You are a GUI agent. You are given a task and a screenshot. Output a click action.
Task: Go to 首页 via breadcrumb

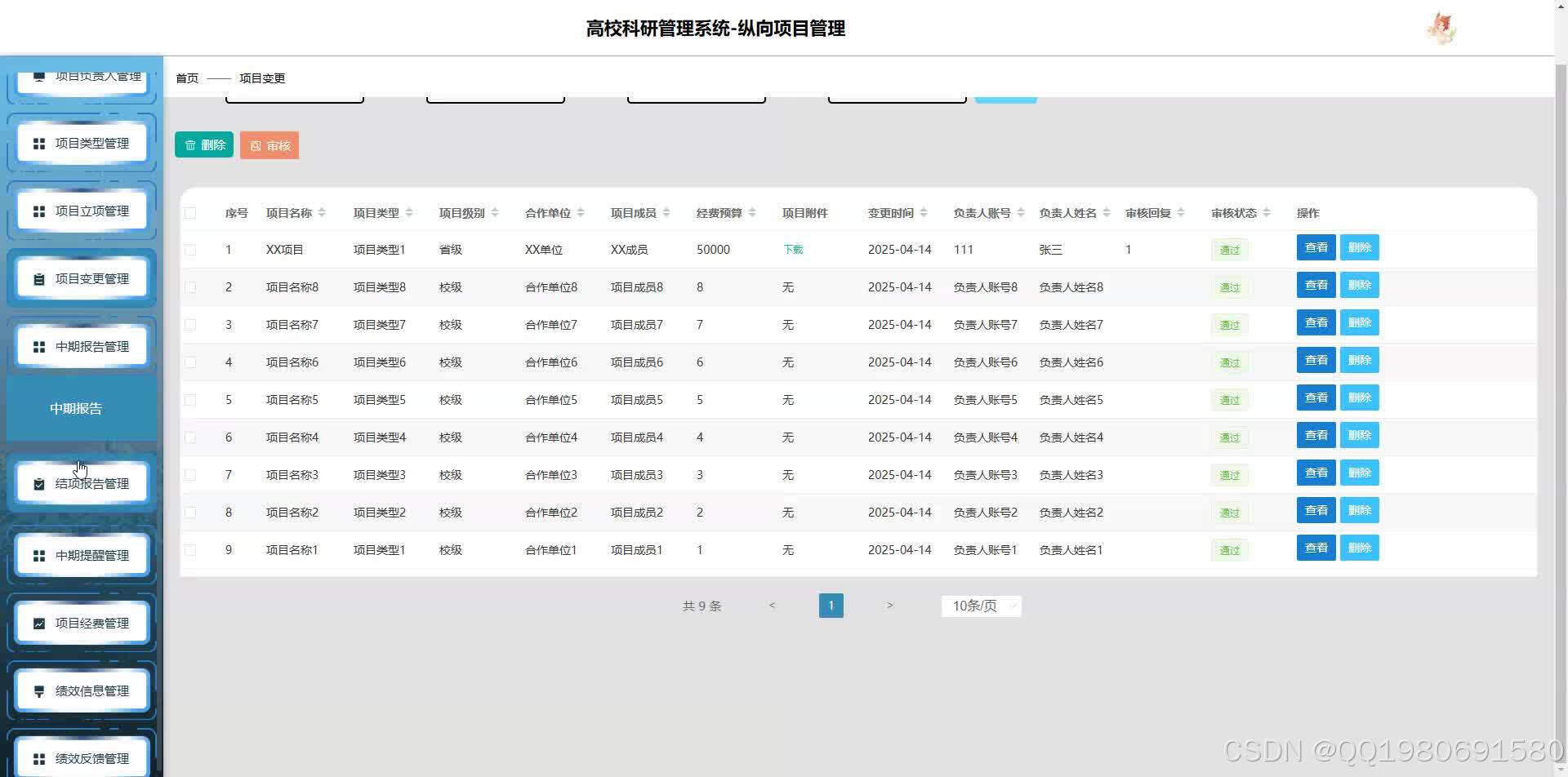click(187, 78)
